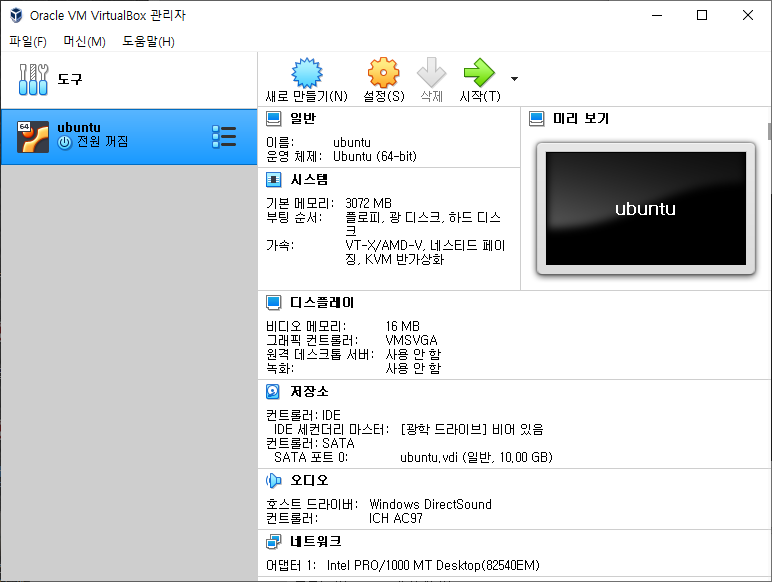
Task: Click the New (새로 만들기) toolbar icon
Action: tap(307, 72)
